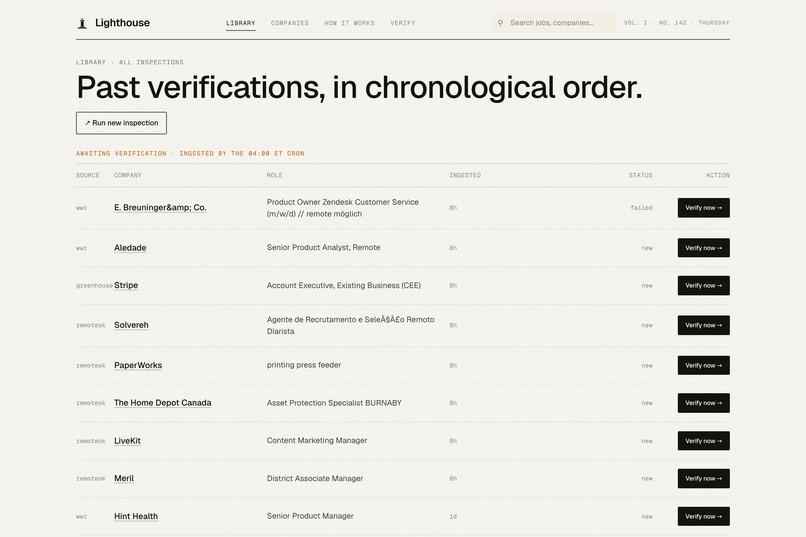The image size is (806, 537).
Task: Open Stripe company link
Action: click(126, 285)
